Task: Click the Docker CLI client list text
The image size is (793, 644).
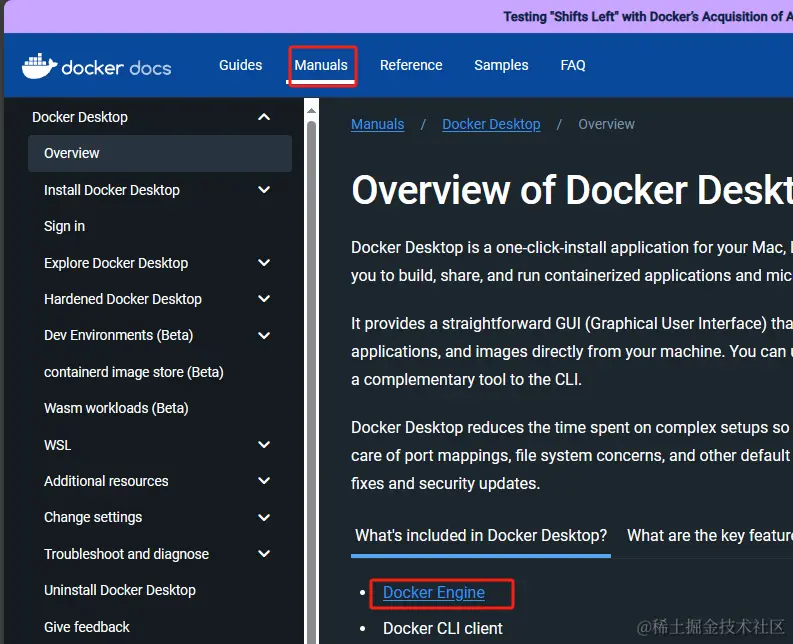Action: point(443,628)
